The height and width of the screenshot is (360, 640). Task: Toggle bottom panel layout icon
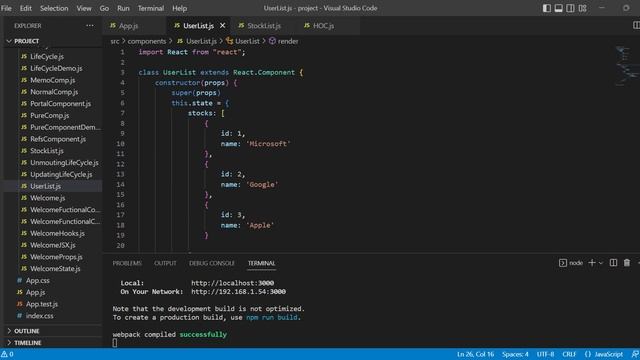point(558,8)
